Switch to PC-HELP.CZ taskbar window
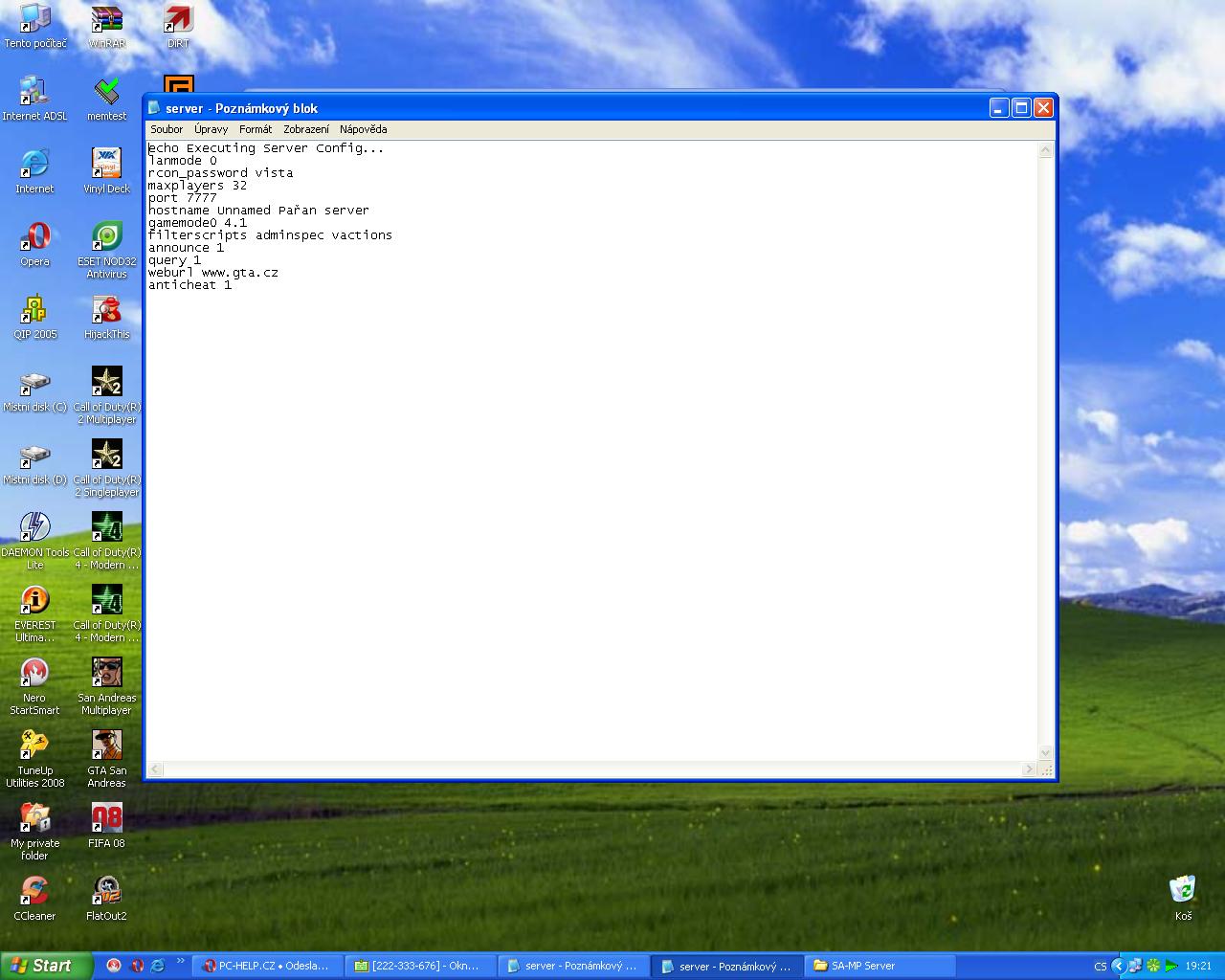 266,966
